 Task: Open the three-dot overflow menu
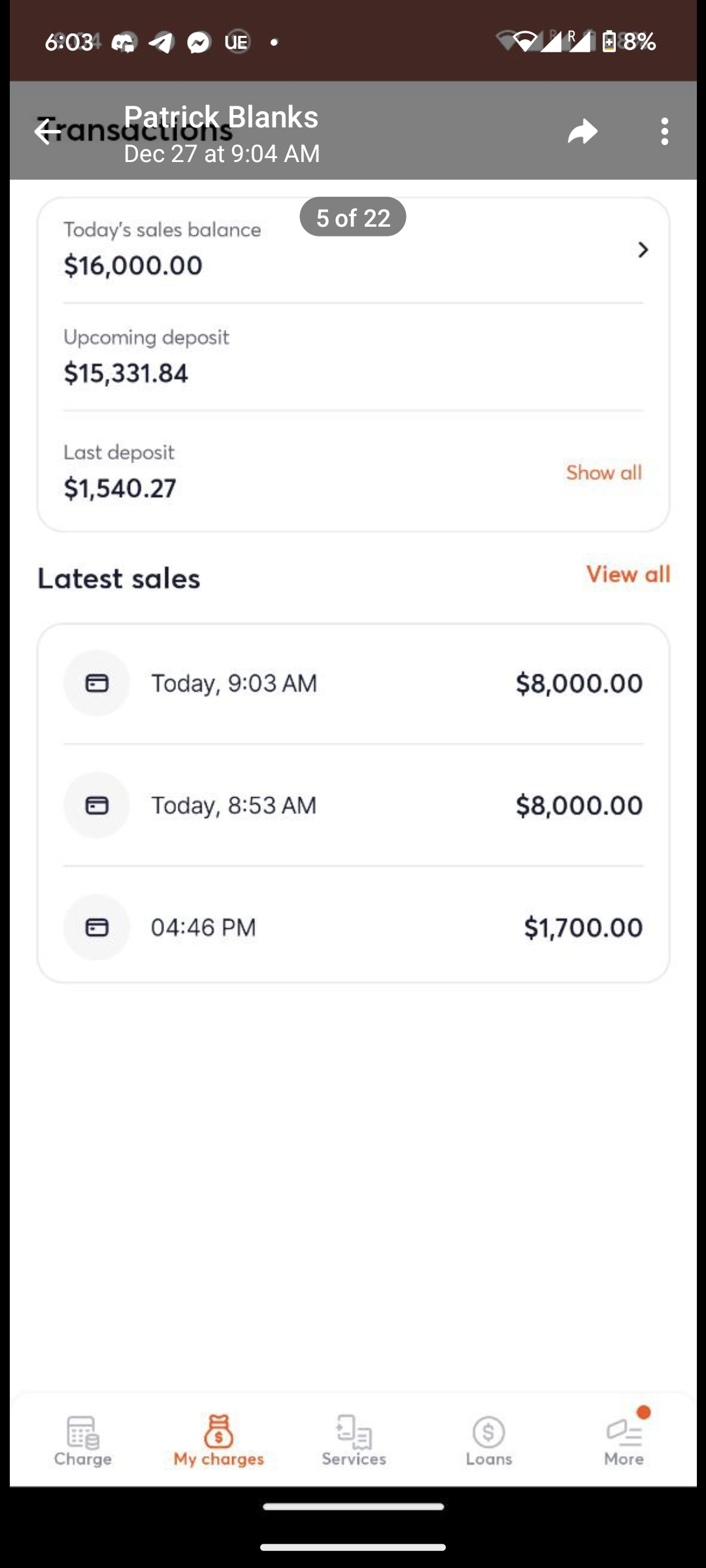664,131
